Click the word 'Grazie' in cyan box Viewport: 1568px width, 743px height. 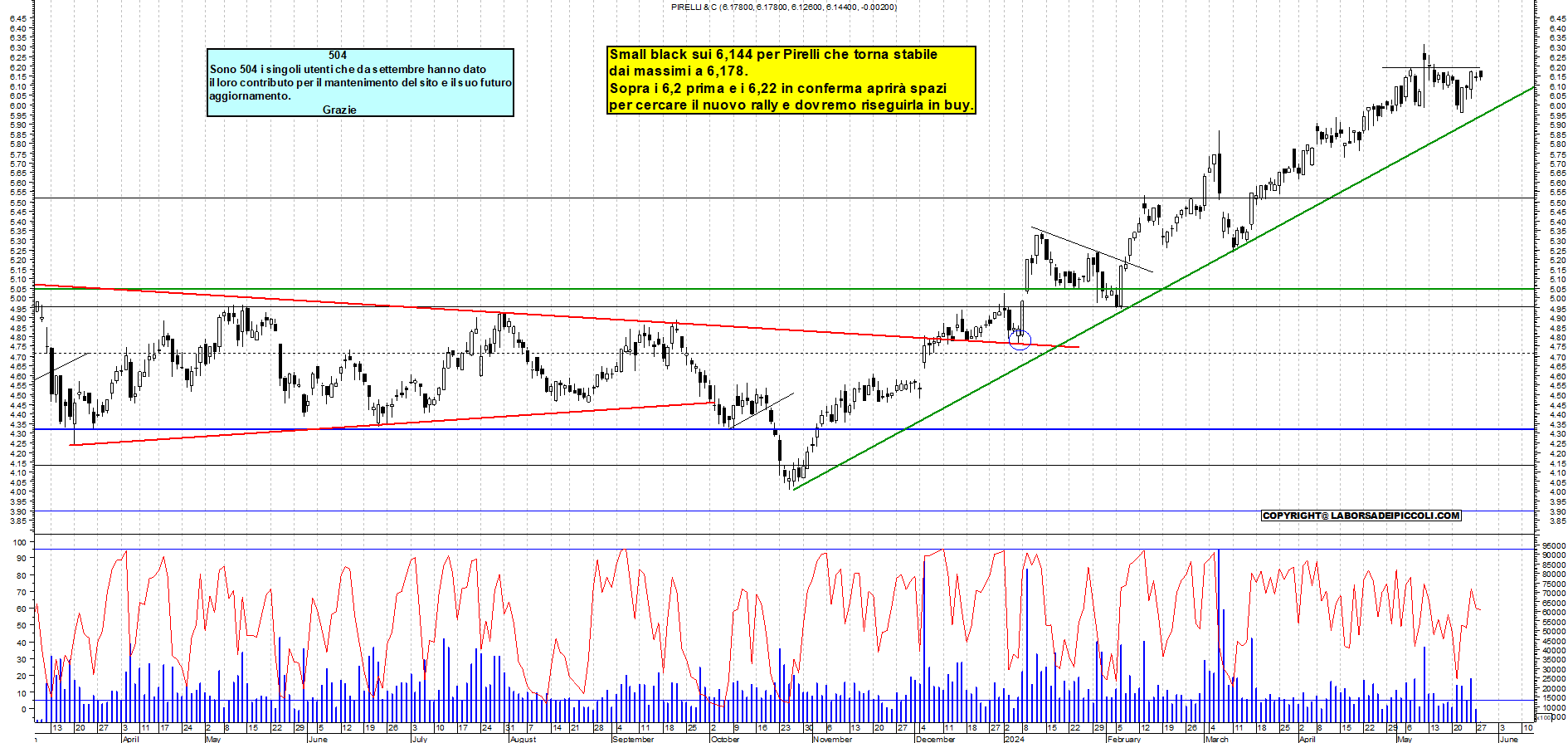339,110
